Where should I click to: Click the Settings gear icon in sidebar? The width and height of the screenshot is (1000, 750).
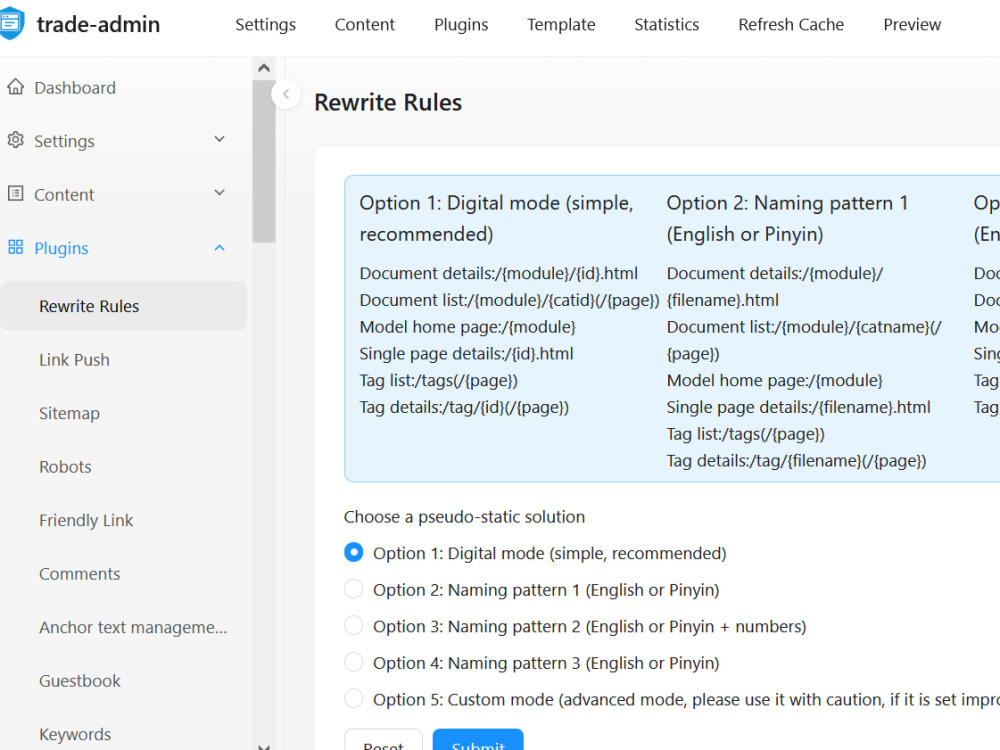[15, 140]
